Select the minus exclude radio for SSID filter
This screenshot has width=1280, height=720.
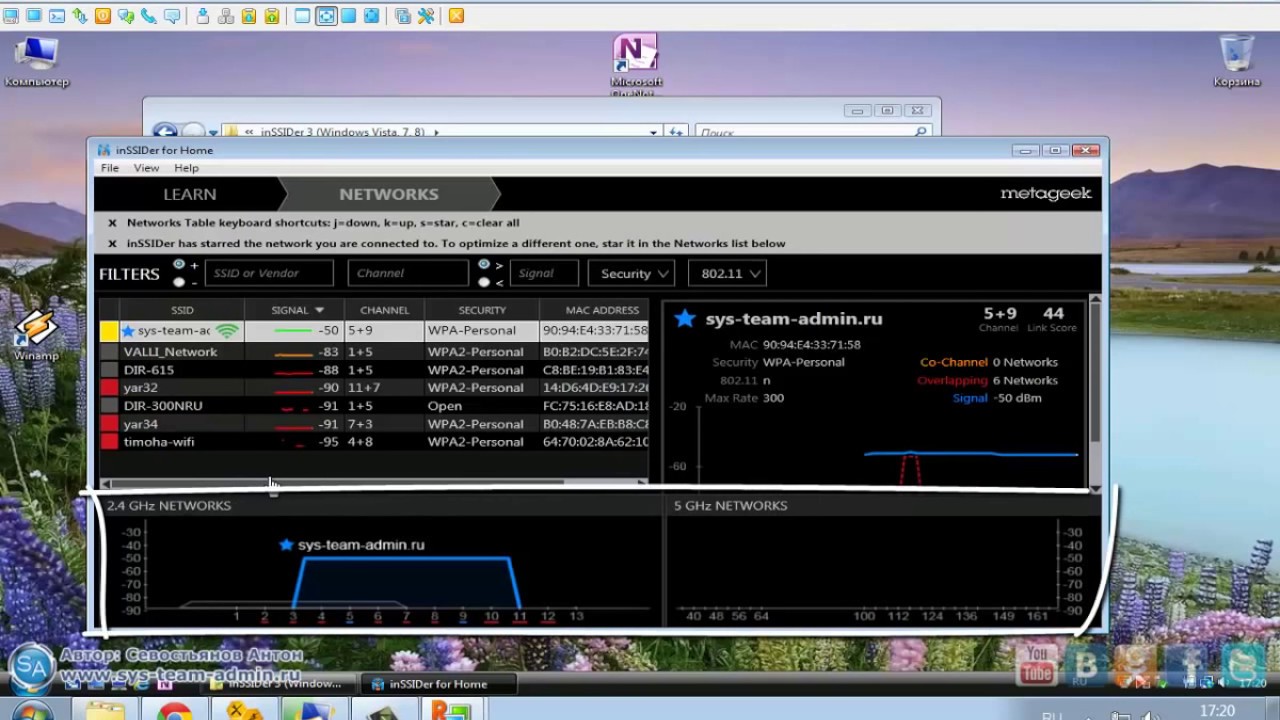pos(179,282)
